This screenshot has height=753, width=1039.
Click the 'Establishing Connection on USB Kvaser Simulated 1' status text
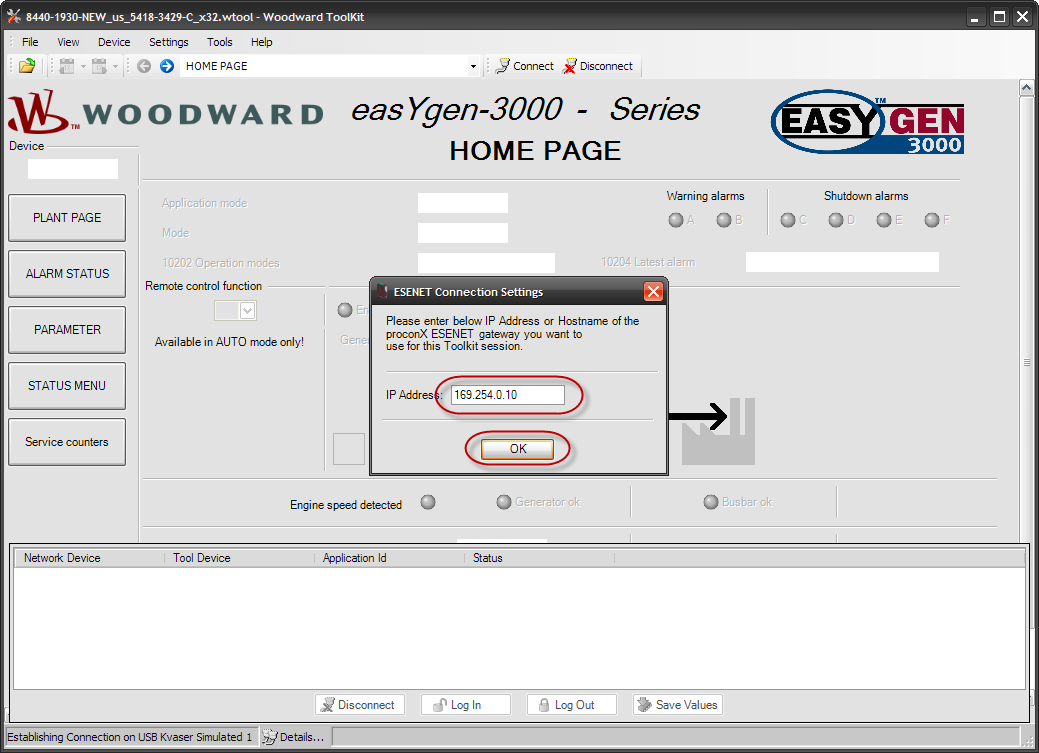pos(129,737)
